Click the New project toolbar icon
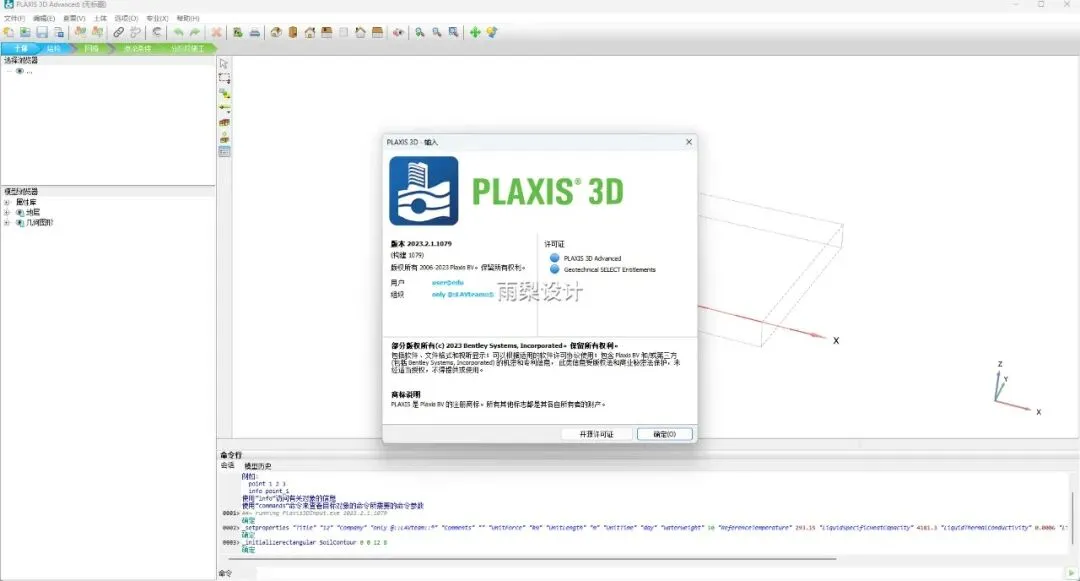1080x581 pixels. tap(8, 32)
